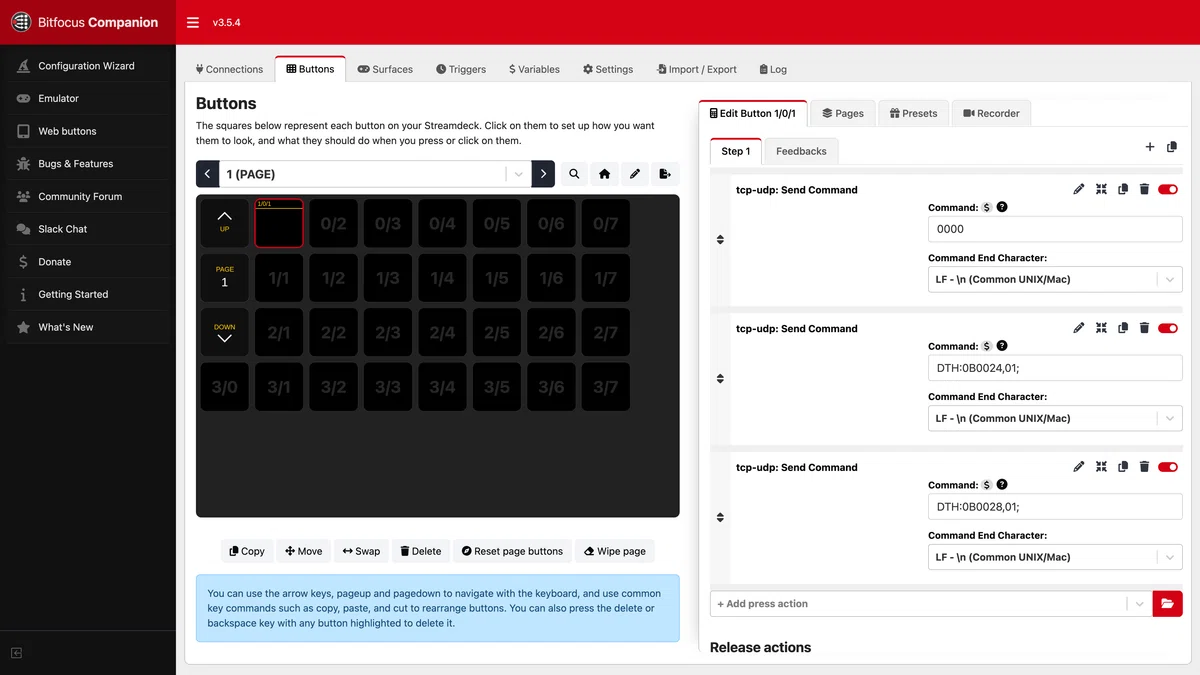The height and width of the screenshot is (675, 1200).
Task: Edit name of the 0000 command action
Action: (1079, 189)
